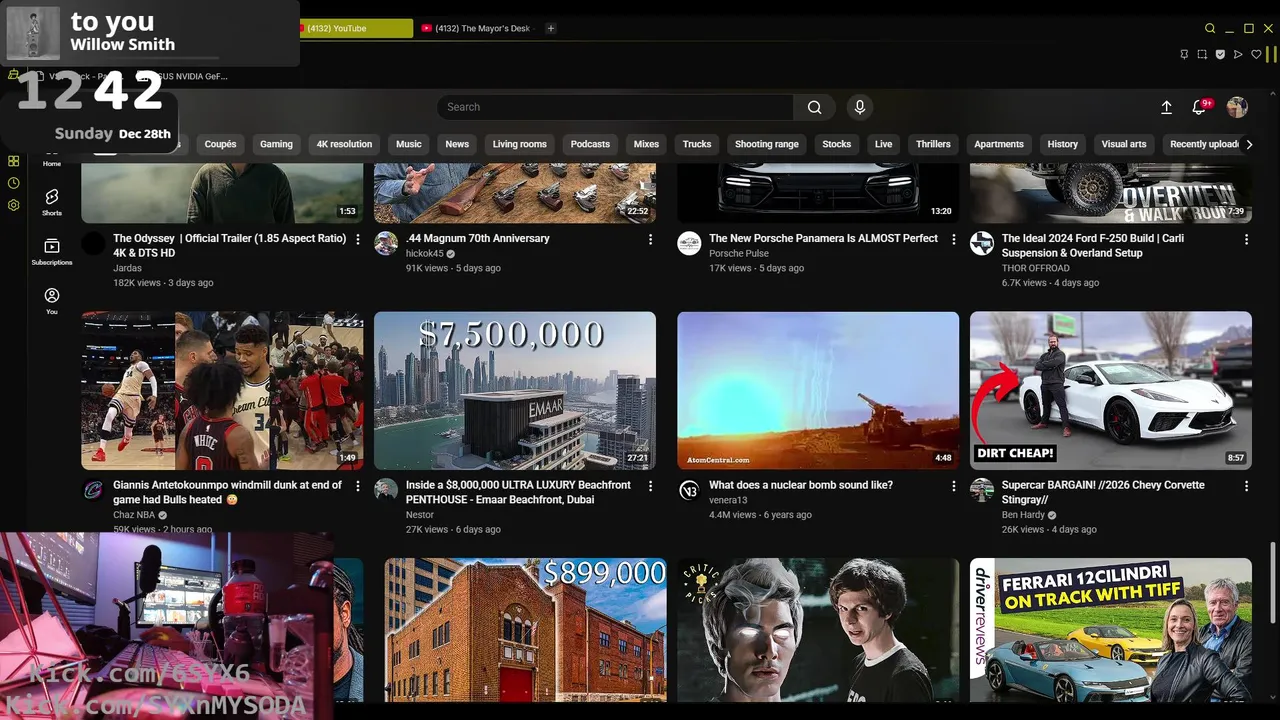The width and height of the screenshot is (1280, 720).
Task: Click the yellow grid icon in browser sidebar
Action: [13, 161]
